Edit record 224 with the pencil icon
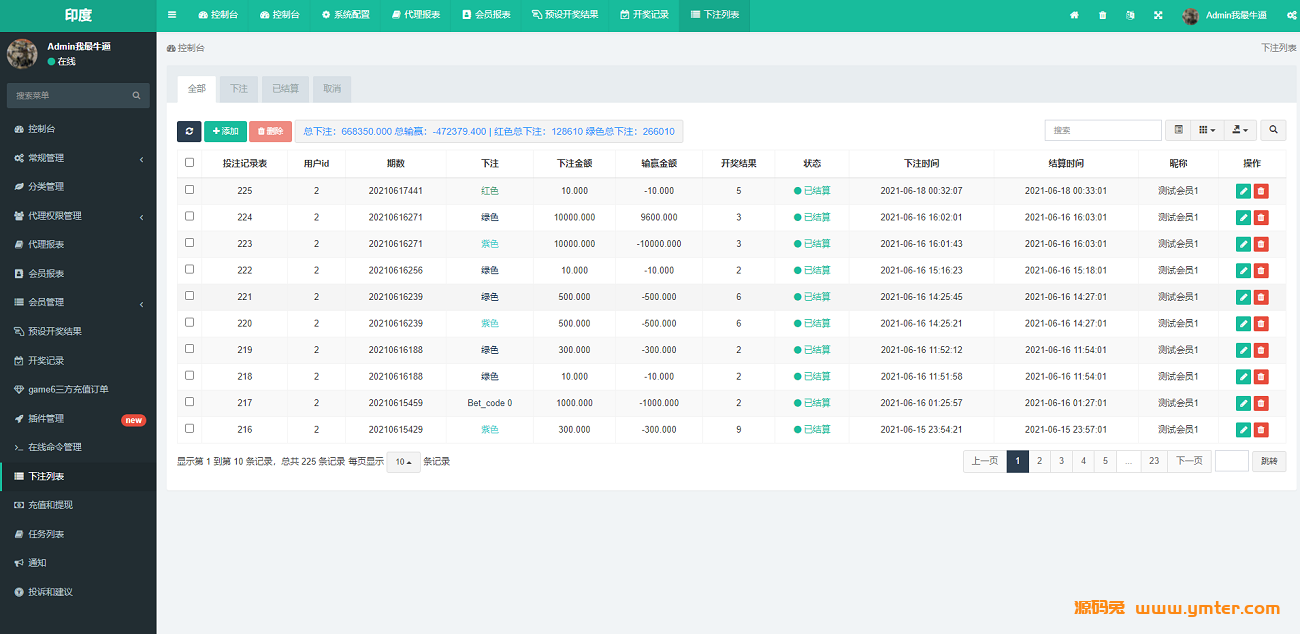The width and height of the screenshot is (1300, 634). point(1243,217)
